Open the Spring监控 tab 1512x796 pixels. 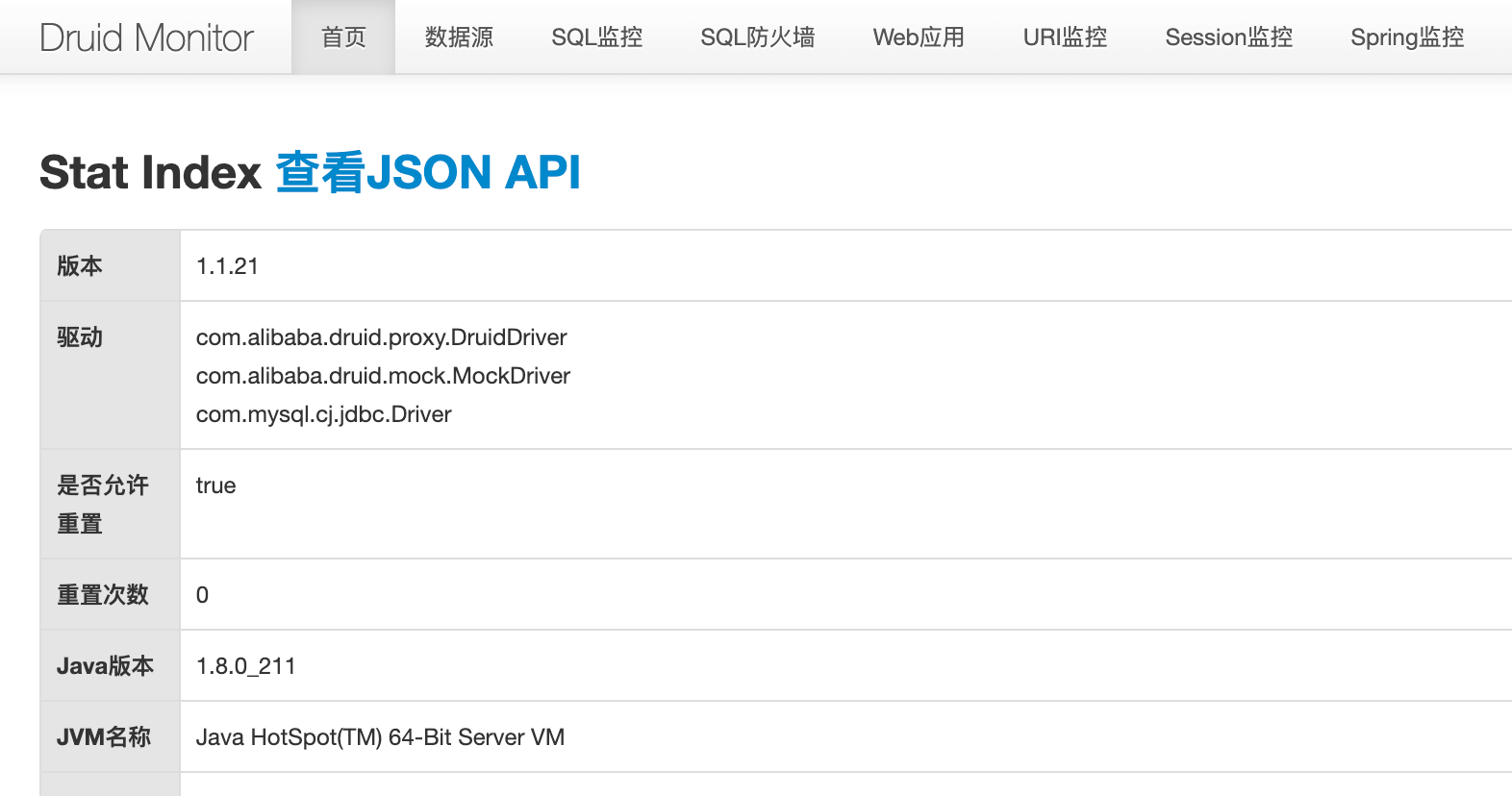click(x=1407, y=37)
